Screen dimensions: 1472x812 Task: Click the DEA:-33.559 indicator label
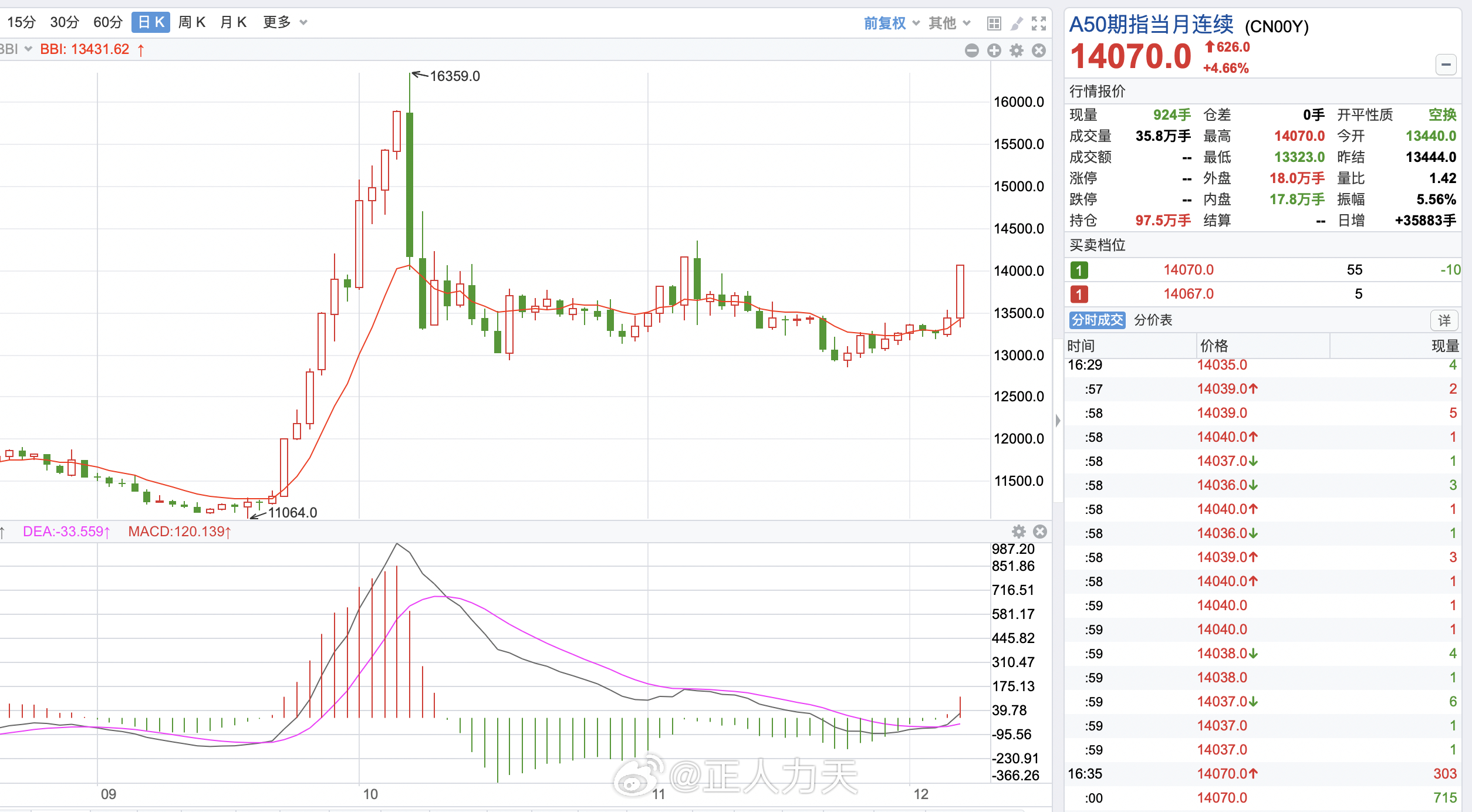pos(66,532)
